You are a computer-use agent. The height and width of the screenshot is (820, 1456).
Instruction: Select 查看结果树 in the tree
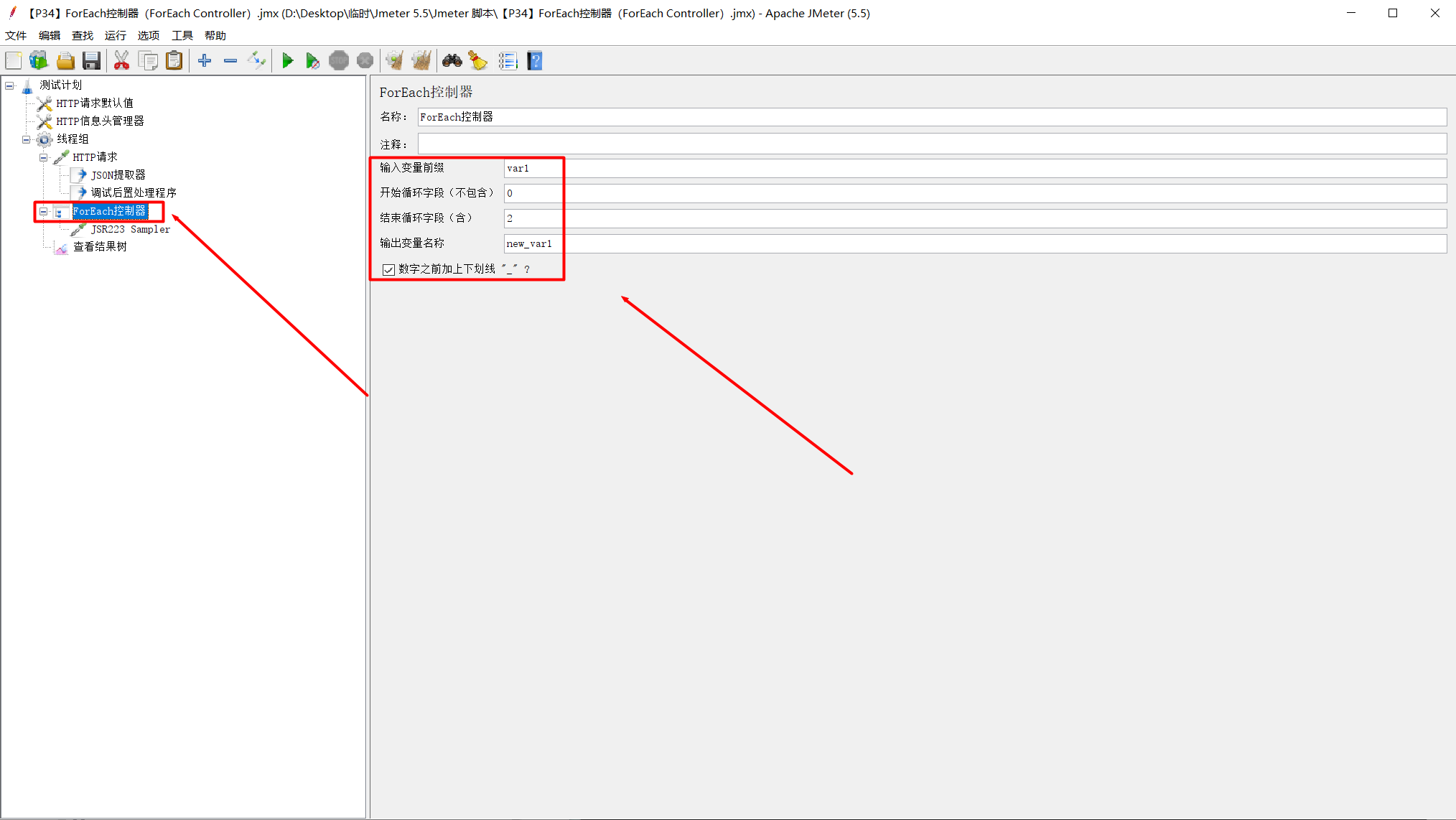tap(100, 247)
